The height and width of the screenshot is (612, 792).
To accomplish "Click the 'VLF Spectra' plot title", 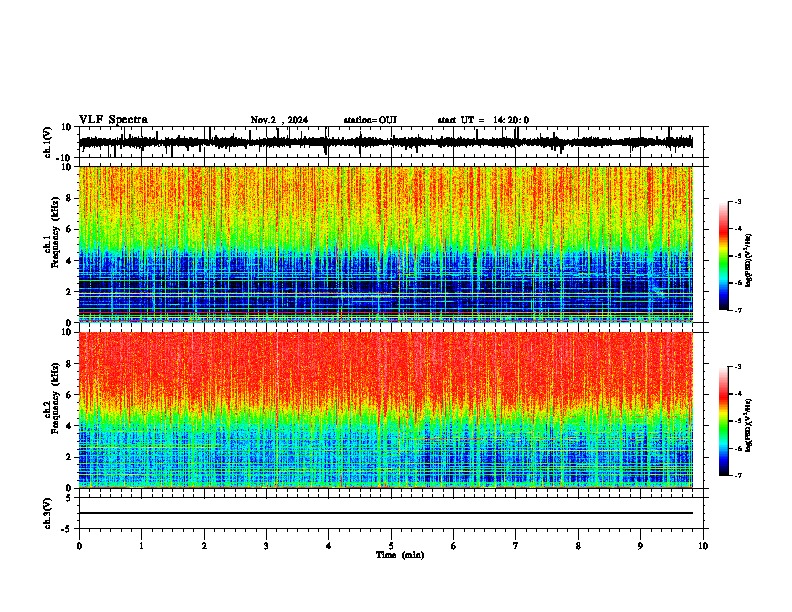I will coord(113,120).
